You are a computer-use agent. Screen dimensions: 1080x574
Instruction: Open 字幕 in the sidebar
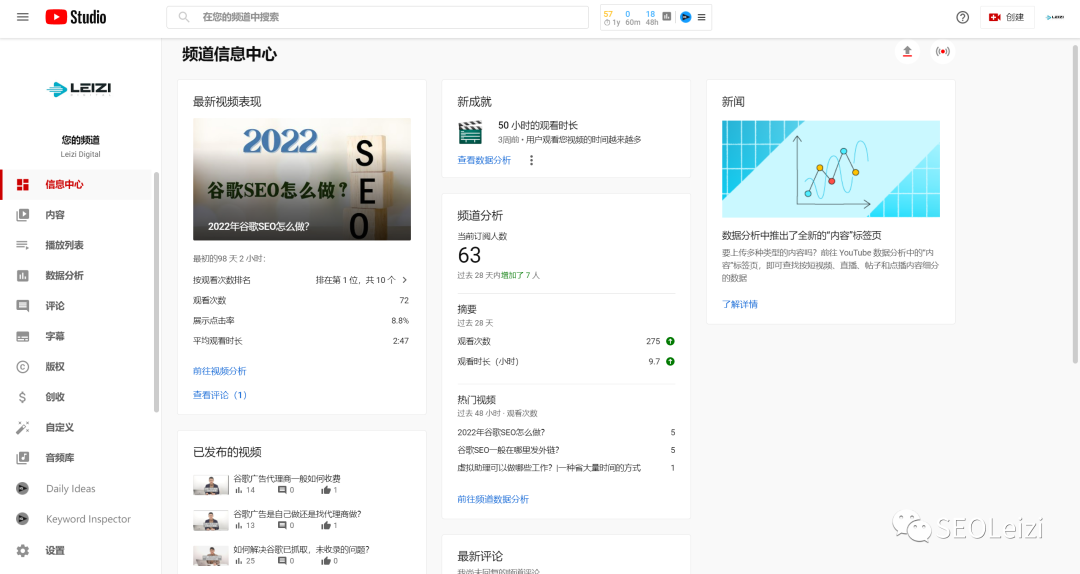click(x=76, y=336)
